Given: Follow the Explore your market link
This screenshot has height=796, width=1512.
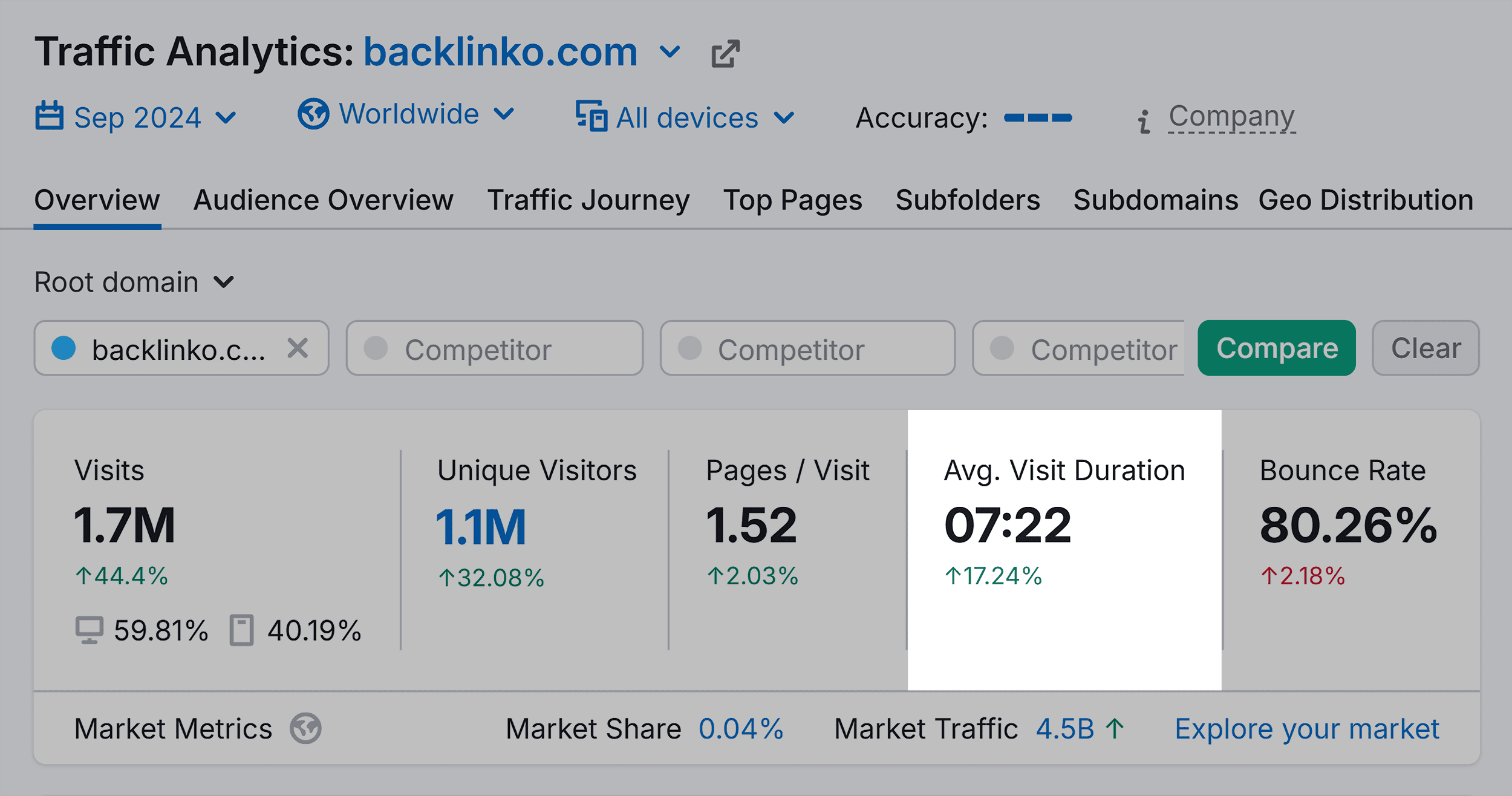Looking at the screenshot, I should pyautogui.click(x=1307, y=729).
